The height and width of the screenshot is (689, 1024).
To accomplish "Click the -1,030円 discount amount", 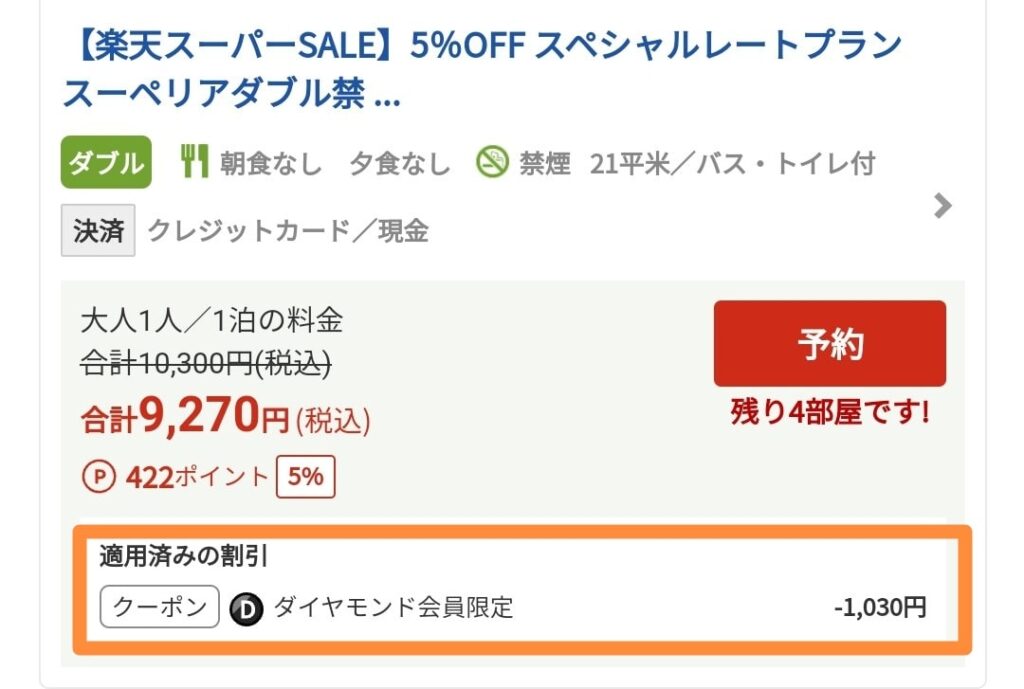I will tap(879, 607).
